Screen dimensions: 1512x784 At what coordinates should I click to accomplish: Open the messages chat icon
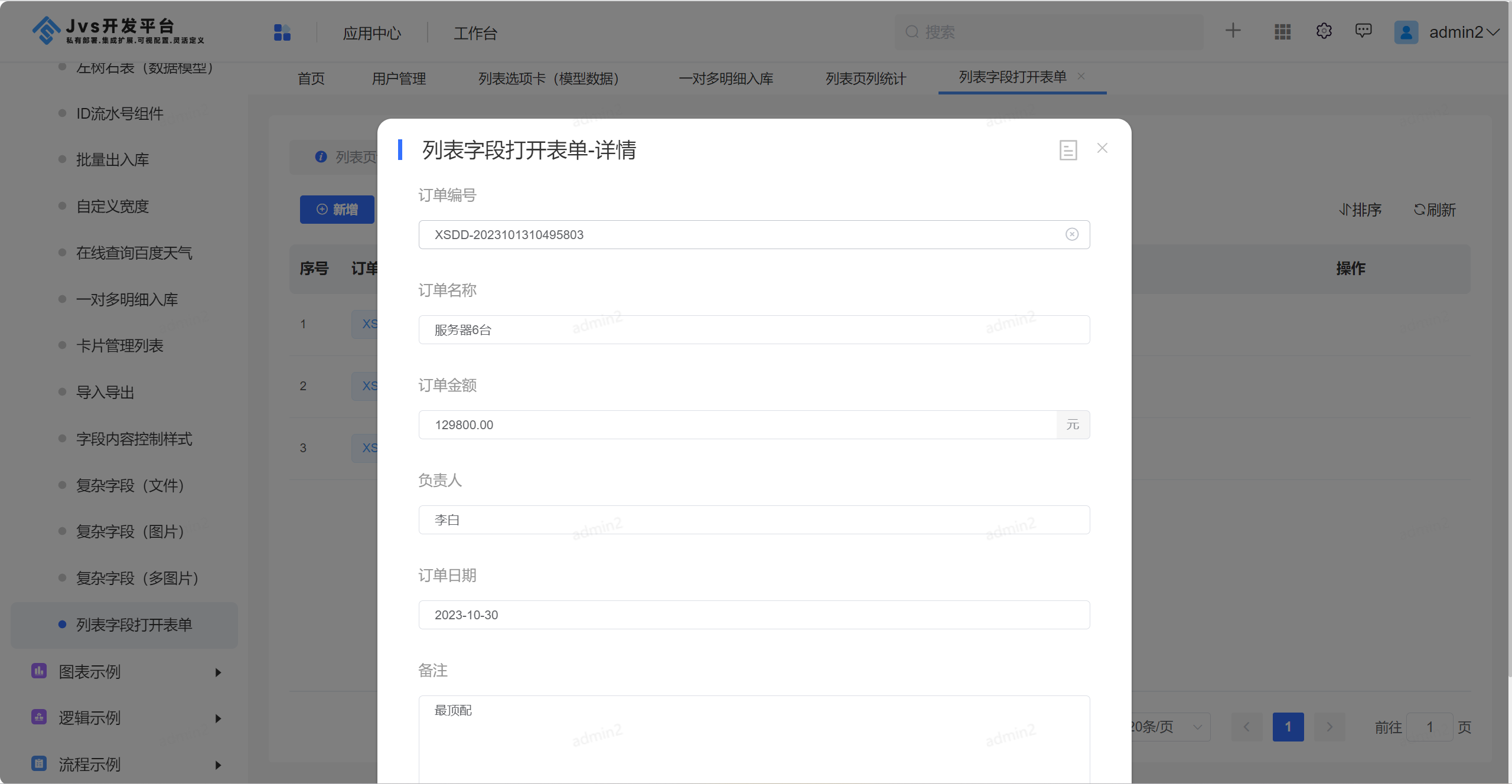tap(1363, 31)
